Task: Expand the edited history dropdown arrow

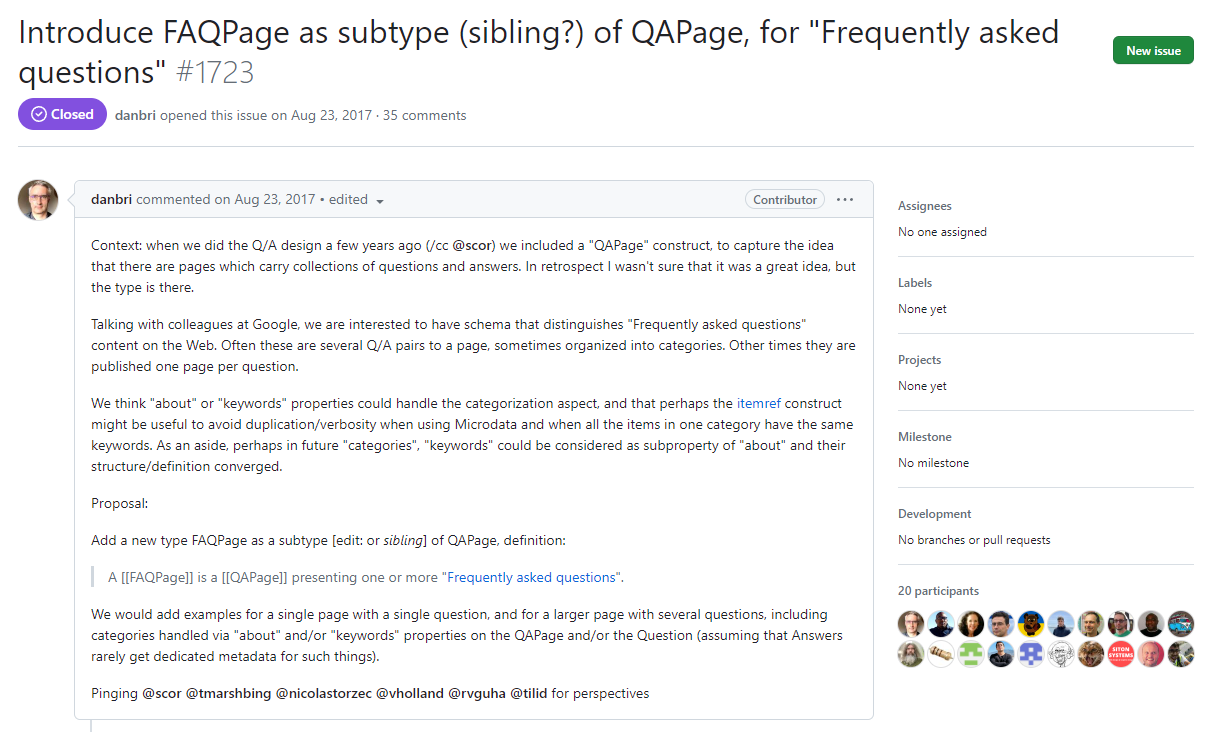Action: pos(380,201)
